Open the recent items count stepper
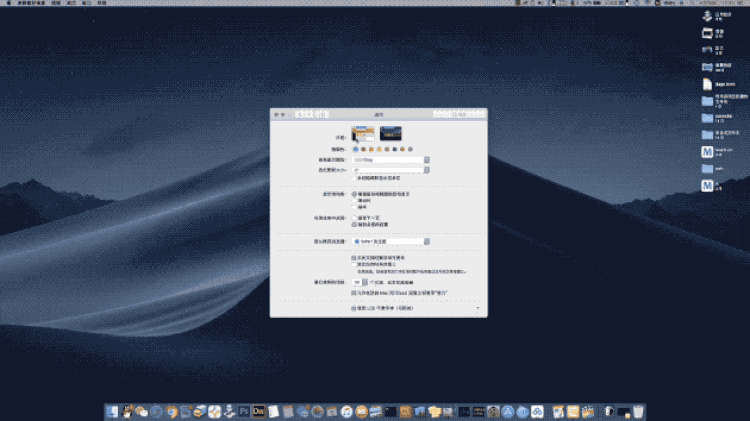 pyautogui.click(x=360, y=282)
